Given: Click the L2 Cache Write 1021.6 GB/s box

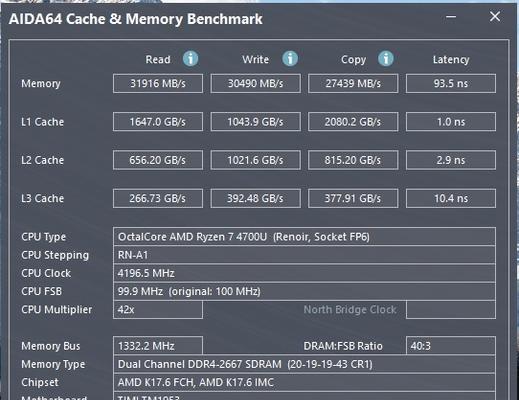Looking at the screenshot, I should (256, 160).
